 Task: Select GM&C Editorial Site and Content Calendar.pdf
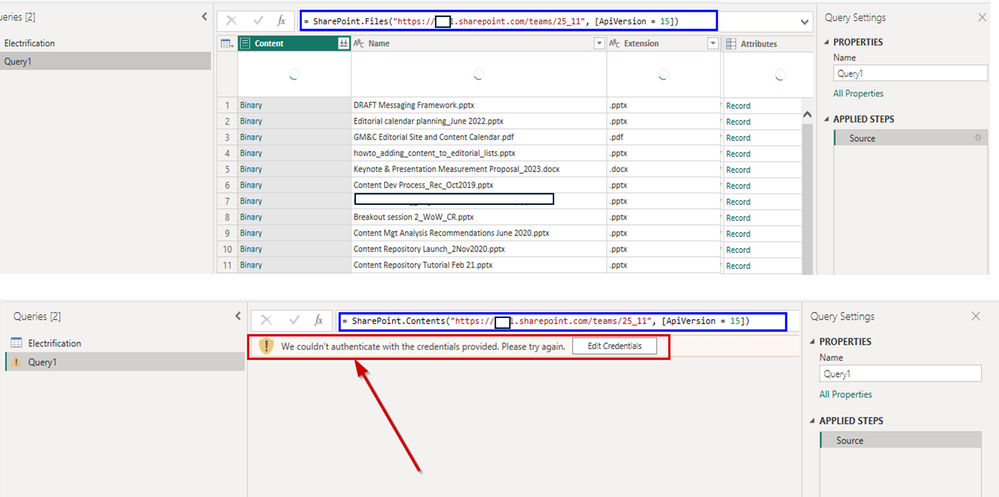[478, 137]
